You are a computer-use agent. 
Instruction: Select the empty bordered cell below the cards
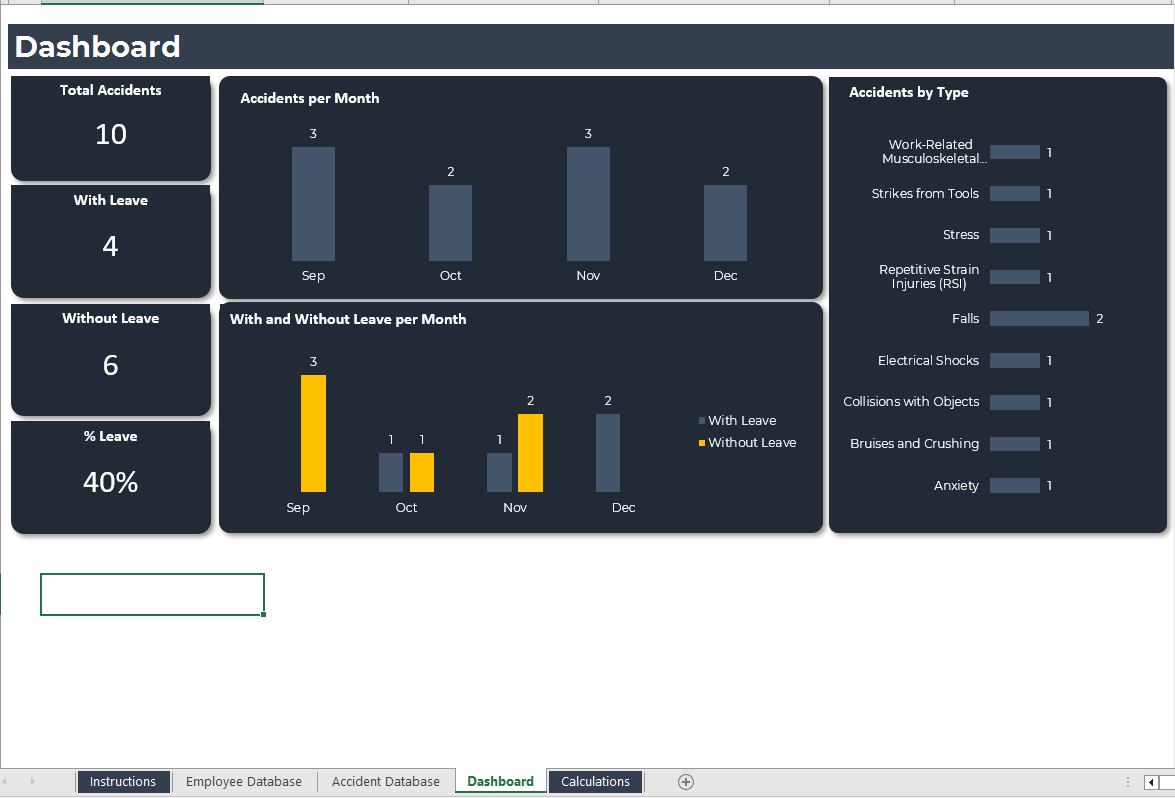pyautogui.click(x=152, y=594)
